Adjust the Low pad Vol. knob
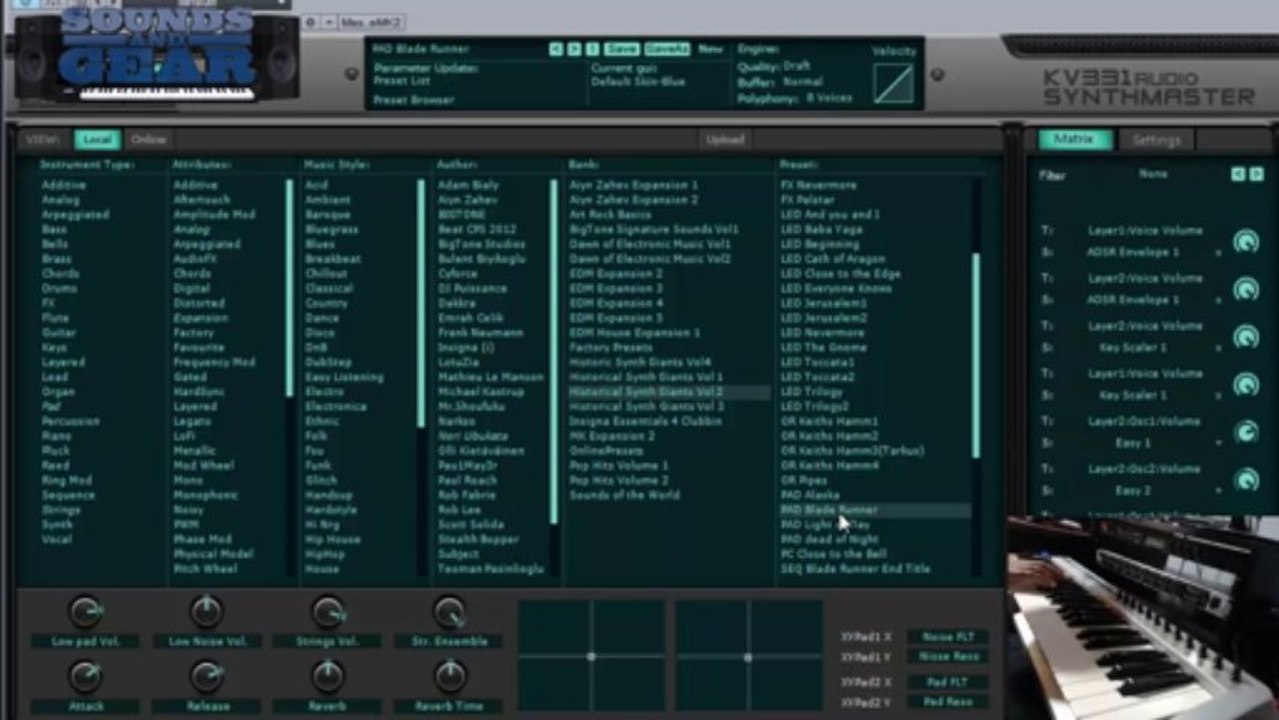The width and height of the screenshot is (1279, 720). 84,610
